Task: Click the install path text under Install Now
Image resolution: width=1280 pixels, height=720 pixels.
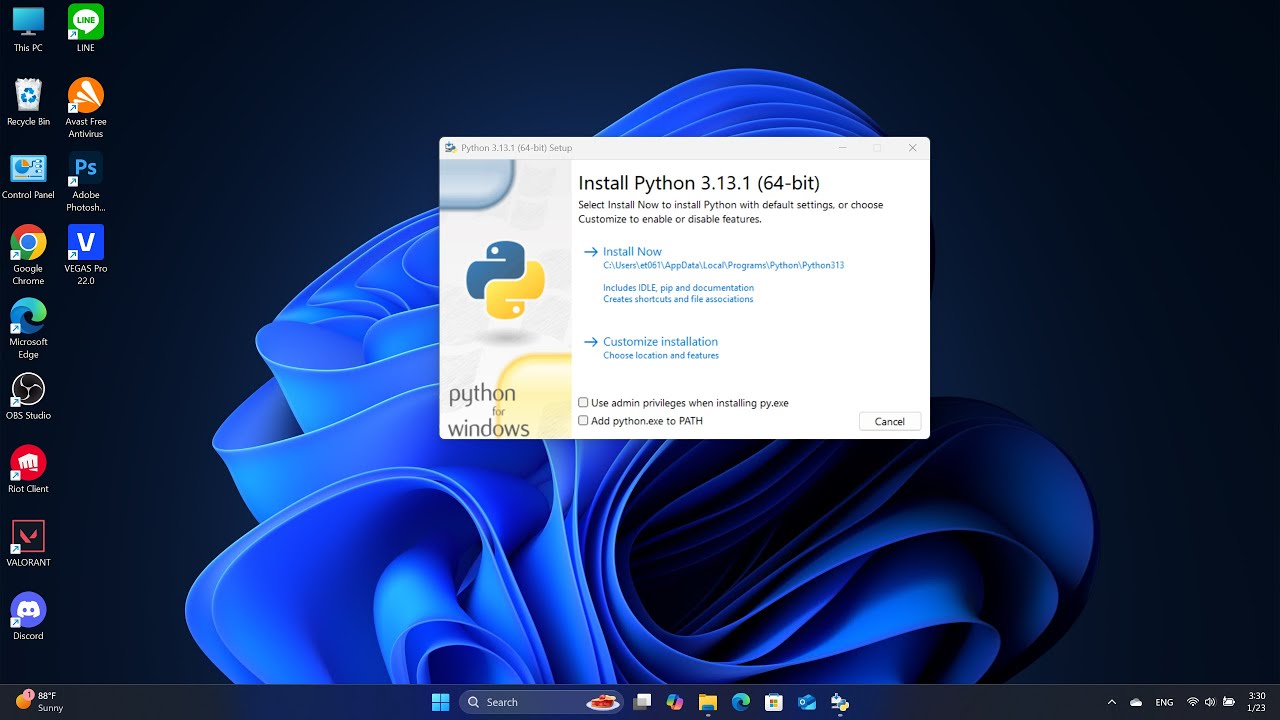Action: 723,266
